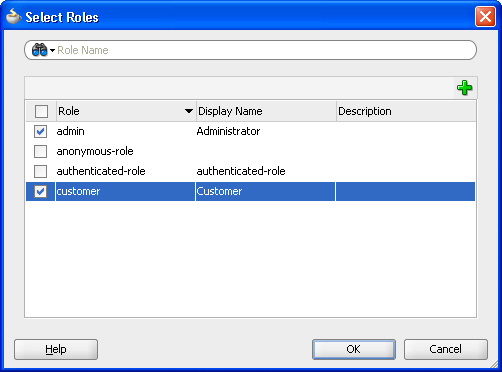This screenshot has height=372, width=502.
Task: Close the Select Roles window
Action: 485,17
